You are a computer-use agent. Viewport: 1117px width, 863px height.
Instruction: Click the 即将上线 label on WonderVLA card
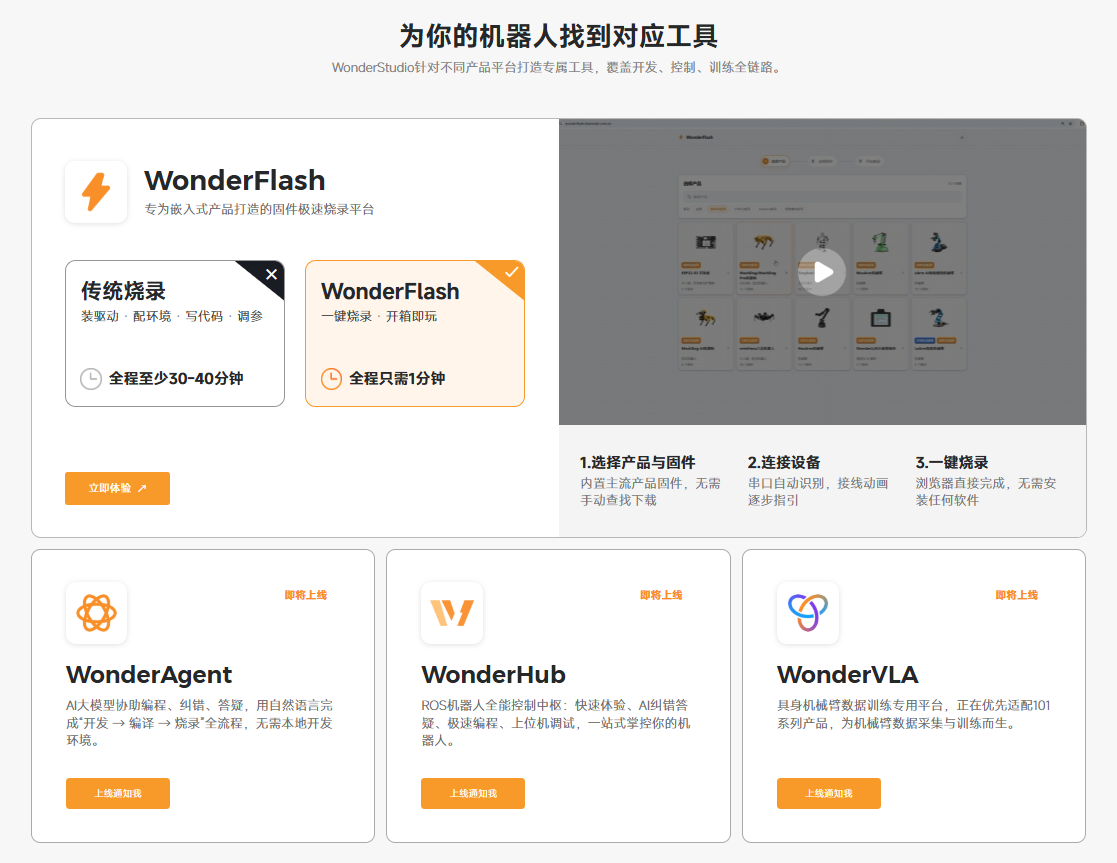click(x=1017, y=595)
